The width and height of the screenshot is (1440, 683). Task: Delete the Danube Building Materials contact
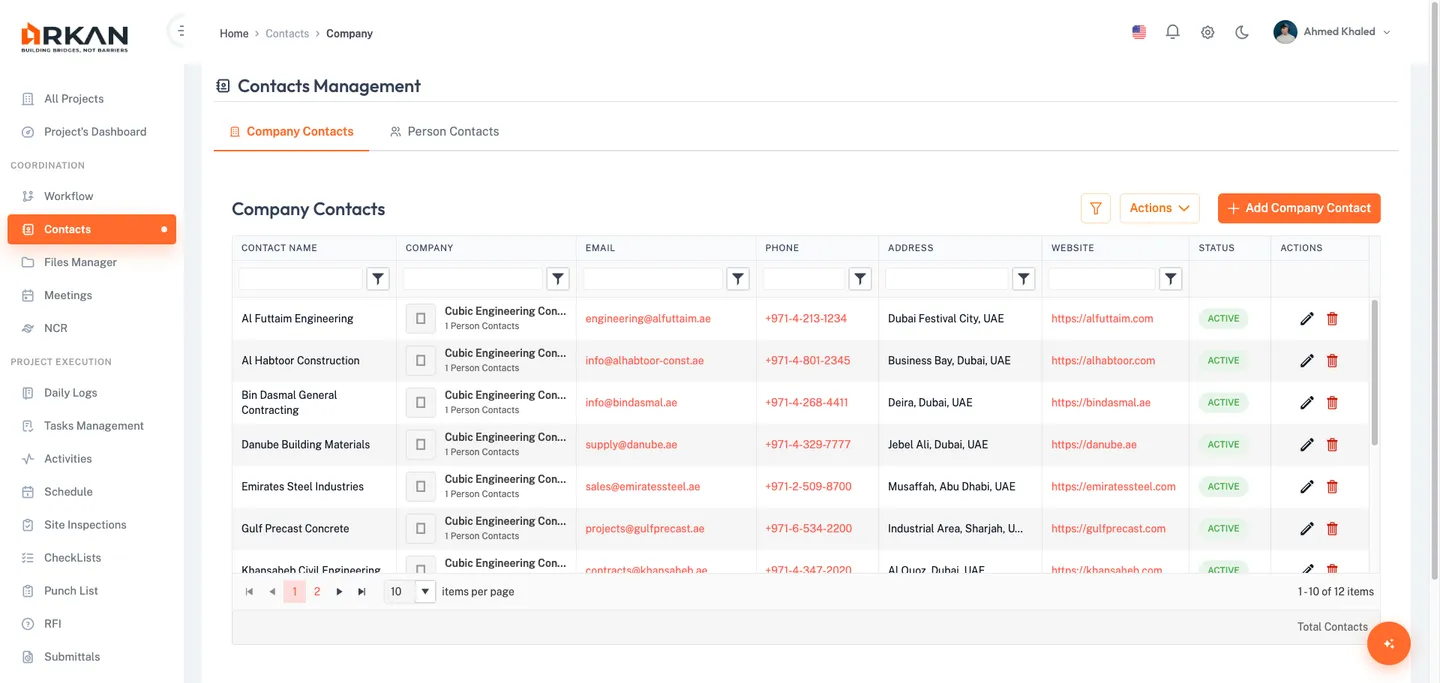coord(1332,445)
